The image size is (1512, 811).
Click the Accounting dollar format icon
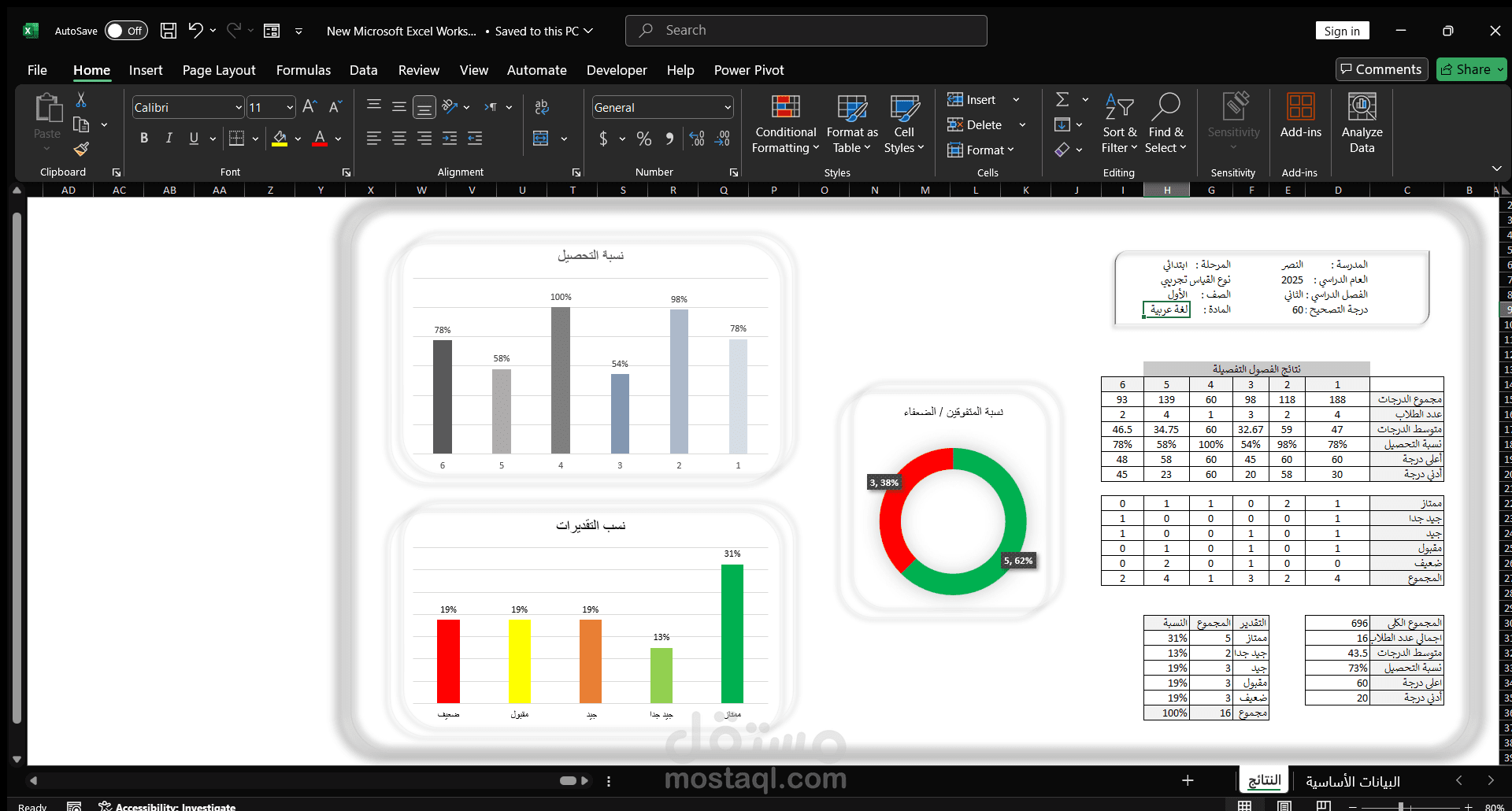point(603,139)
